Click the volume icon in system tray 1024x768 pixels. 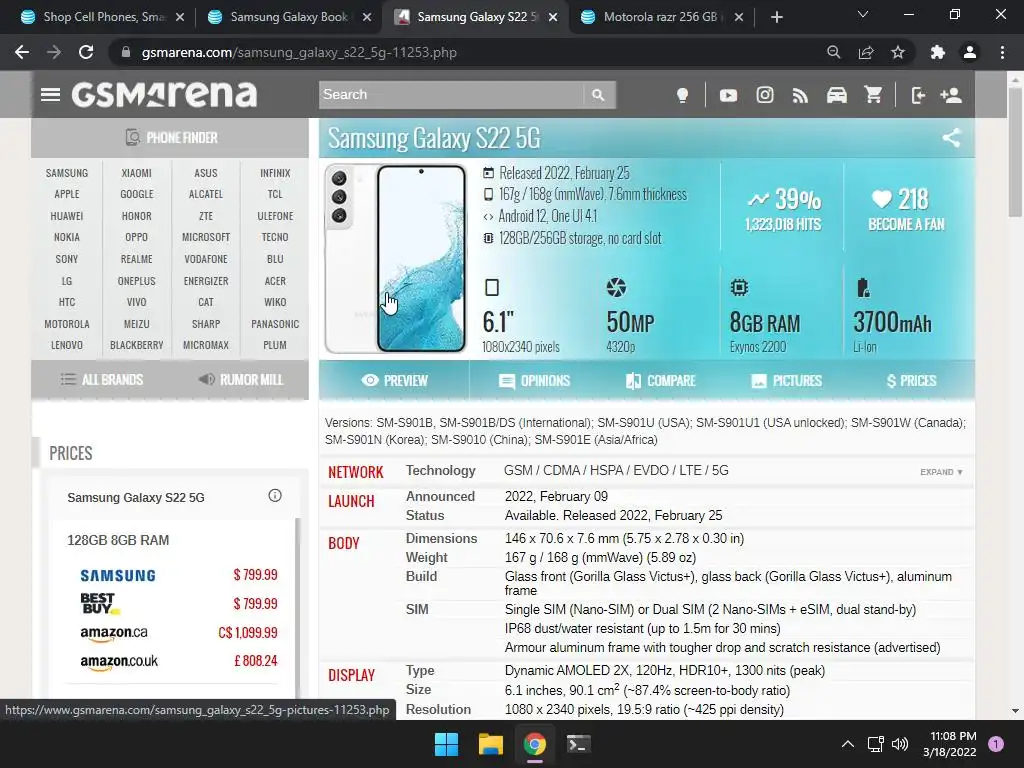point(900,744)
